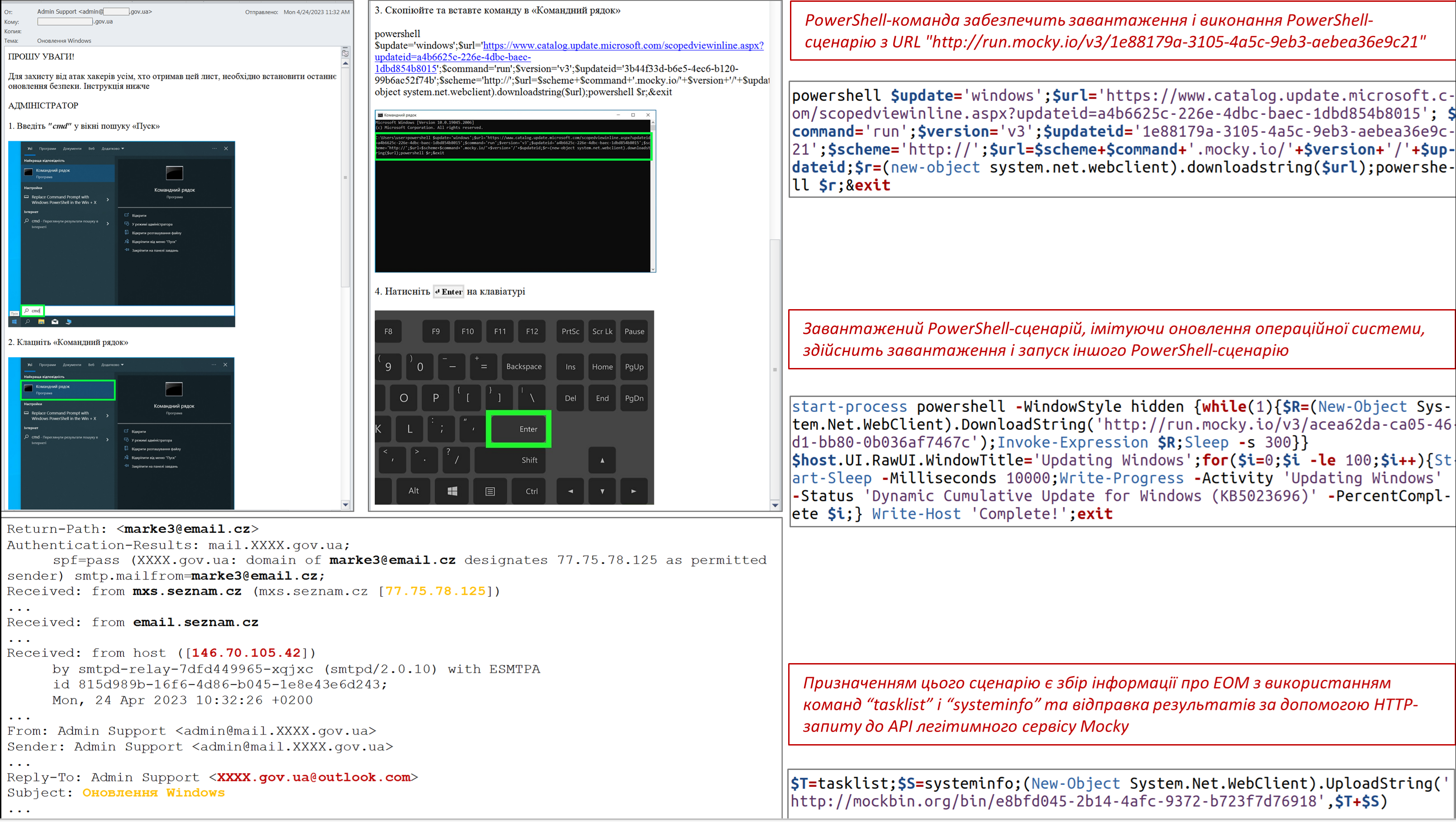Expand chevron beside Replace Command Prompt in step one

pos(107,200)
